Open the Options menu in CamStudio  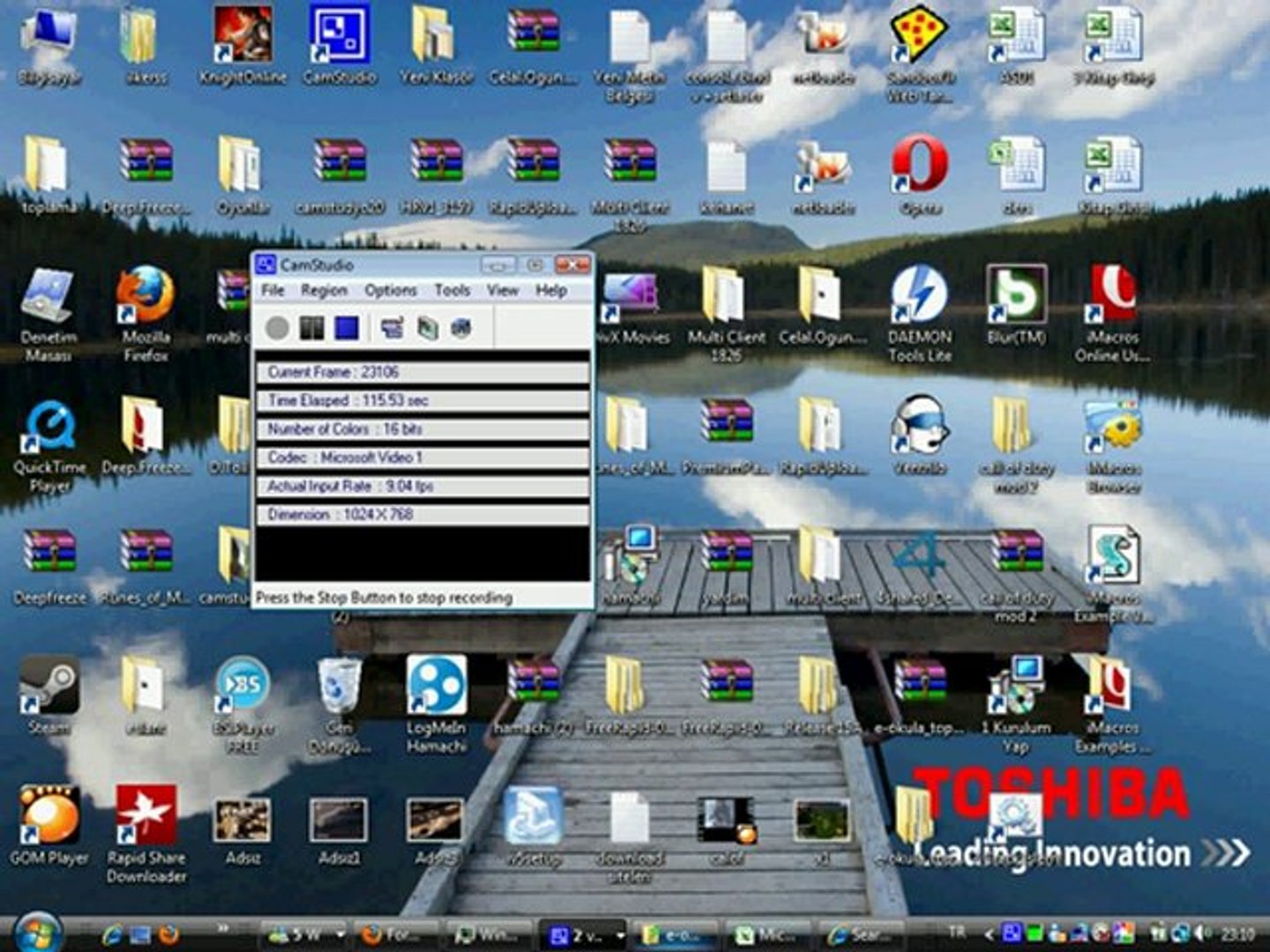(391, 290)
